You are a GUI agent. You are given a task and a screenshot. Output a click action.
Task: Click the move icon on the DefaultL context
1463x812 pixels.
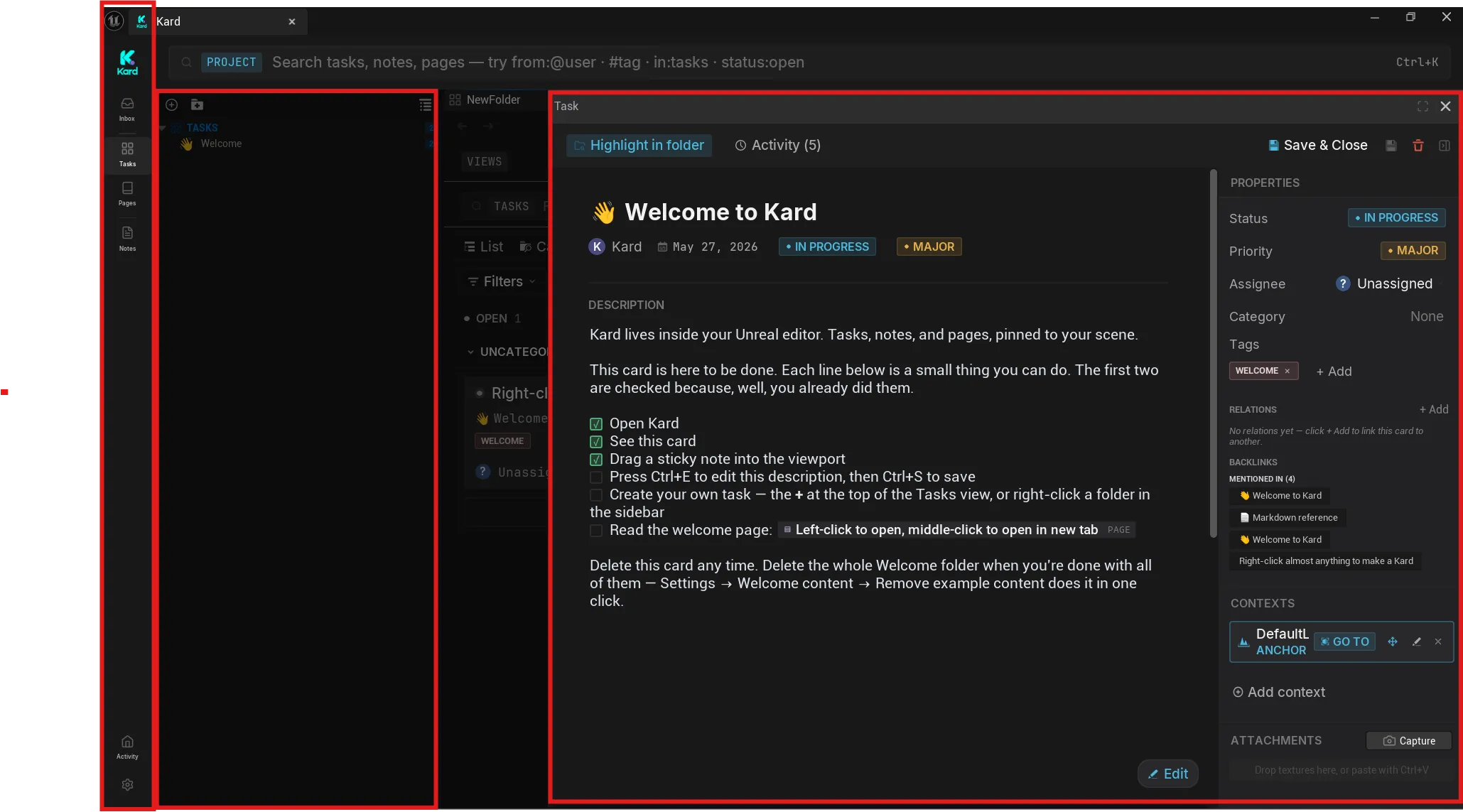(1393, 642)
